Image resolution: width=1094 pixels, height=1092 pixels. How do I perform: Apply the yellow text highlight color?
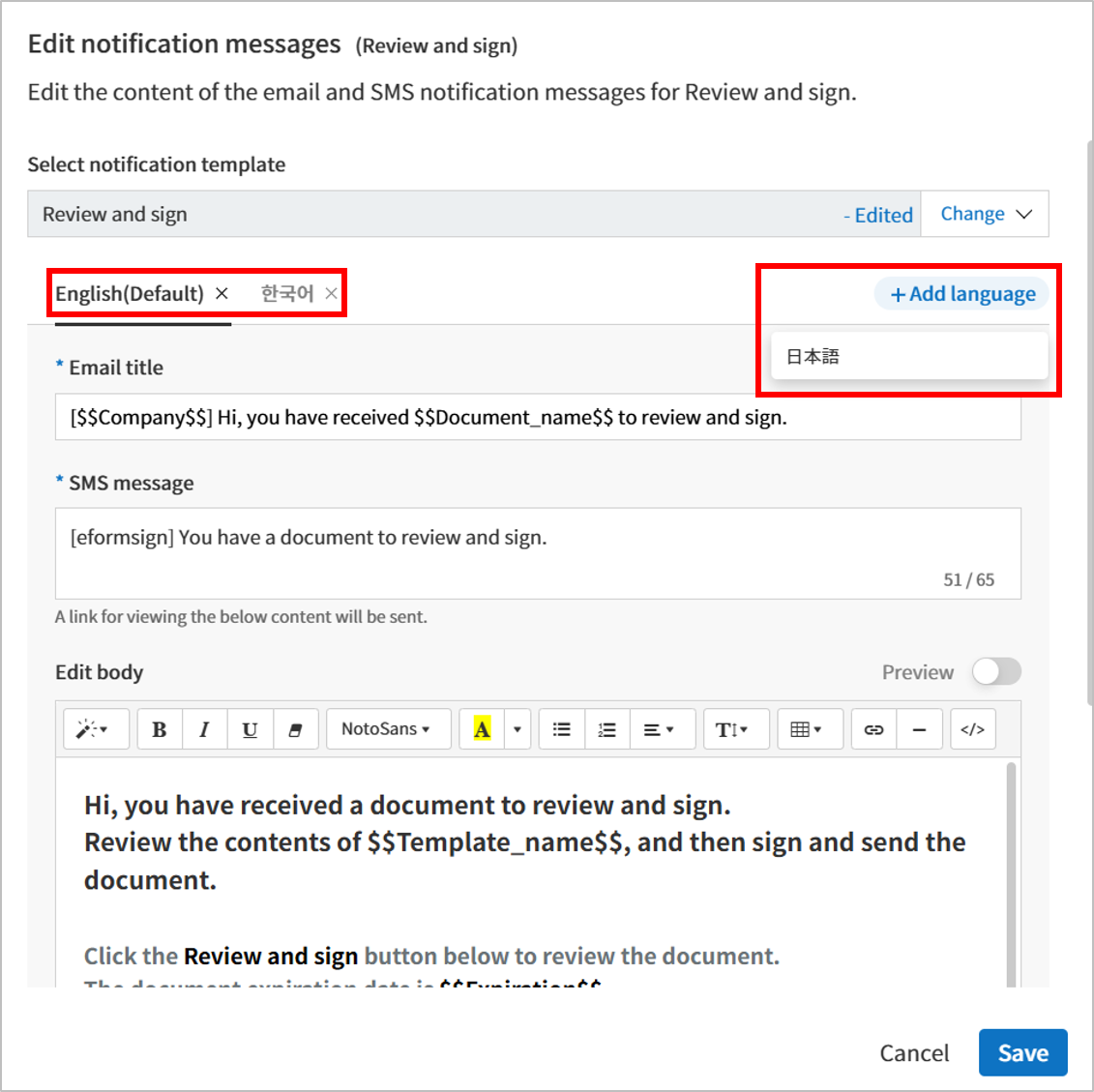click(482, 729)
